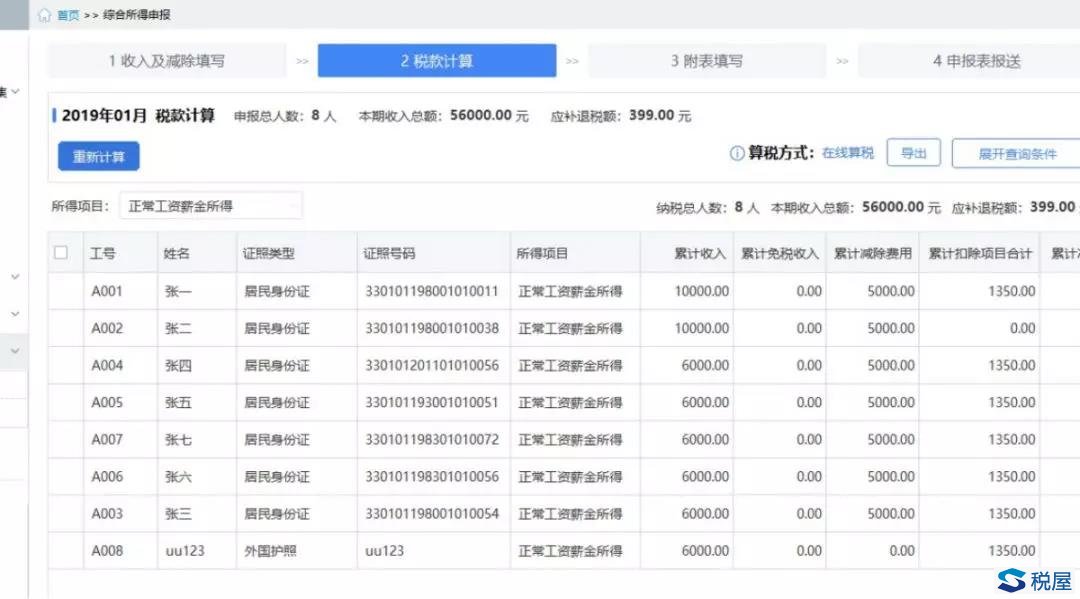Click the 在线算税 link
The width and height of the screenshot is (1080, 599).
(847, 153)
